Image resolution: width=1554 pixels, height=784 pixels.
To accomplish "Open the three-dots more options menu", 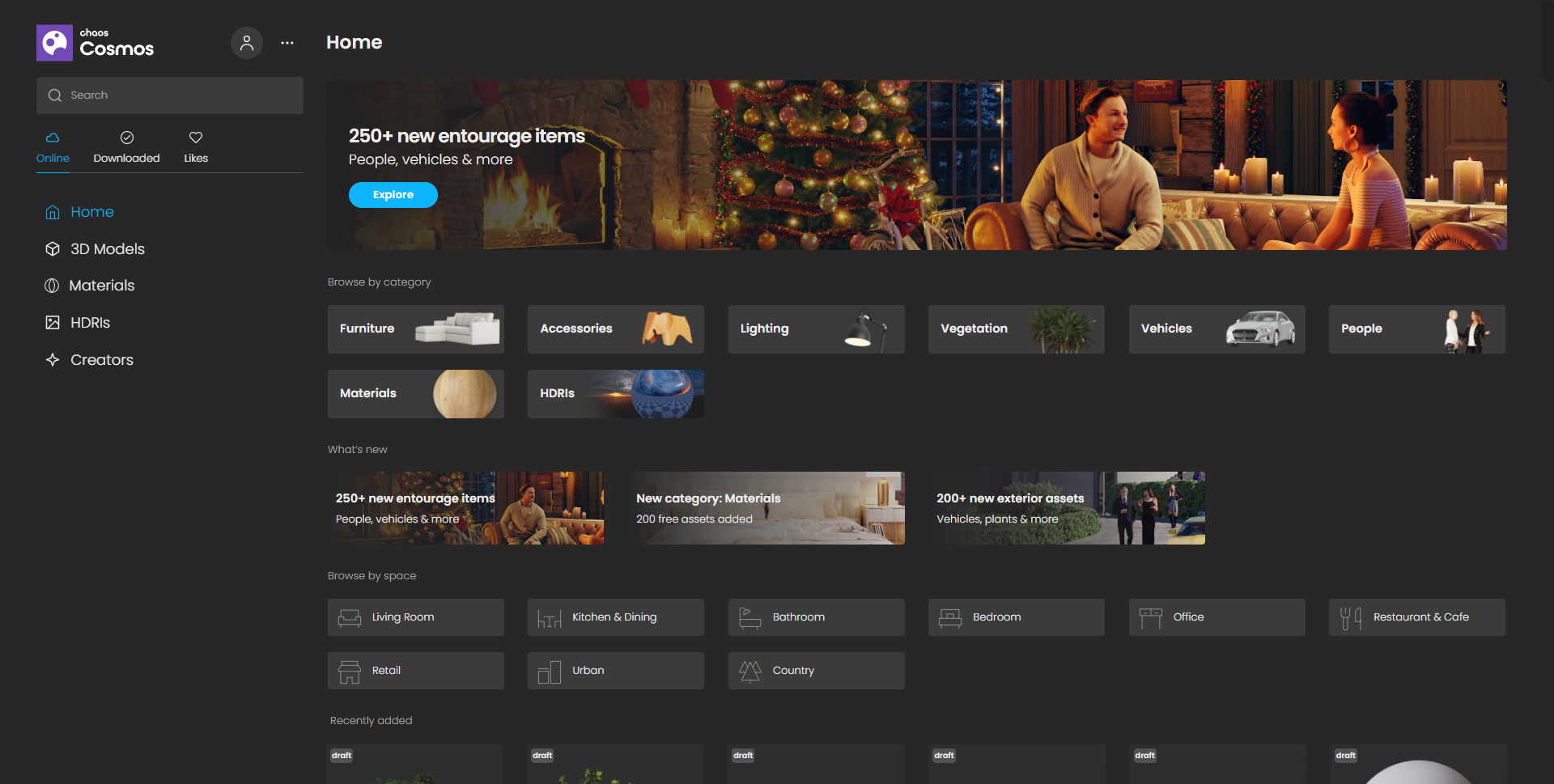I will click(287, 43).
